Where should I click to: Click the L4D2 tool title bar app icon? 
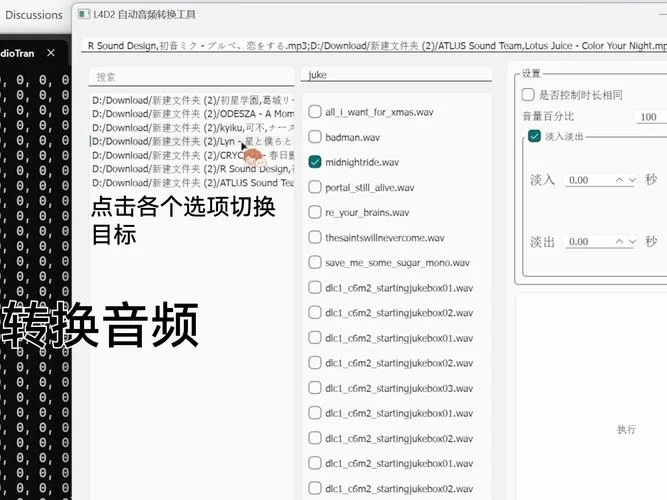(84, 14)
